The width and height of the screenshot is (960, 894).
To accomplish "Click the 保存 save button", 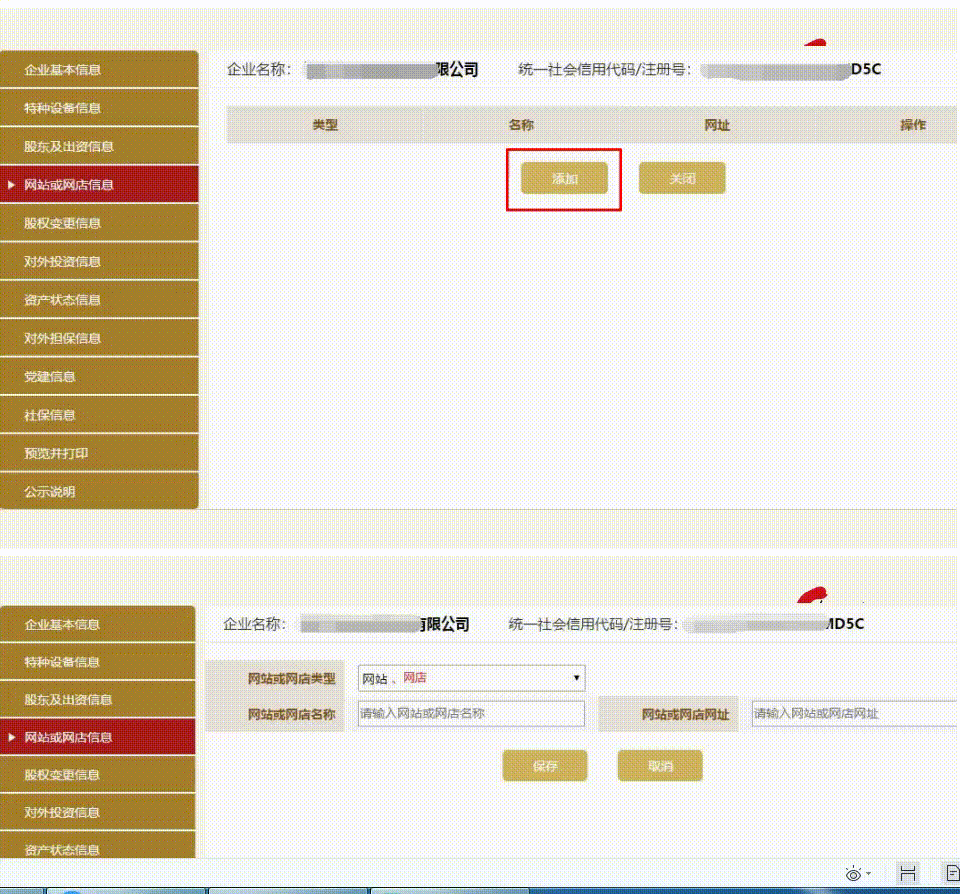I will point(546,765).
